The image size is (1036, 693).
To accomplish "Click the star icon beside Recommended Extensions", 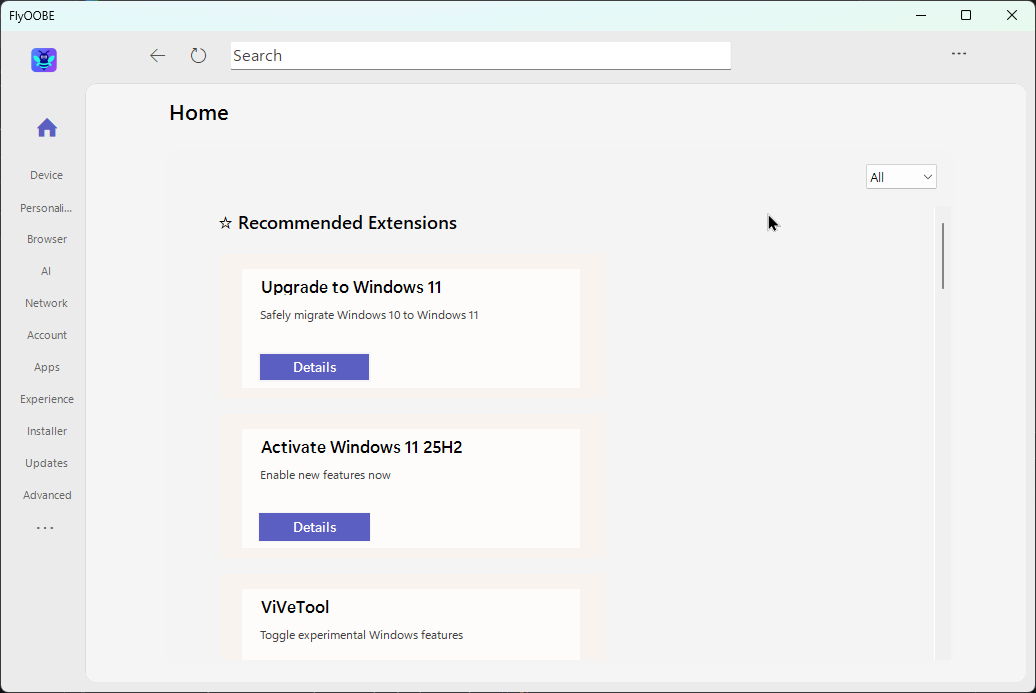I will (x=225, y=223).
